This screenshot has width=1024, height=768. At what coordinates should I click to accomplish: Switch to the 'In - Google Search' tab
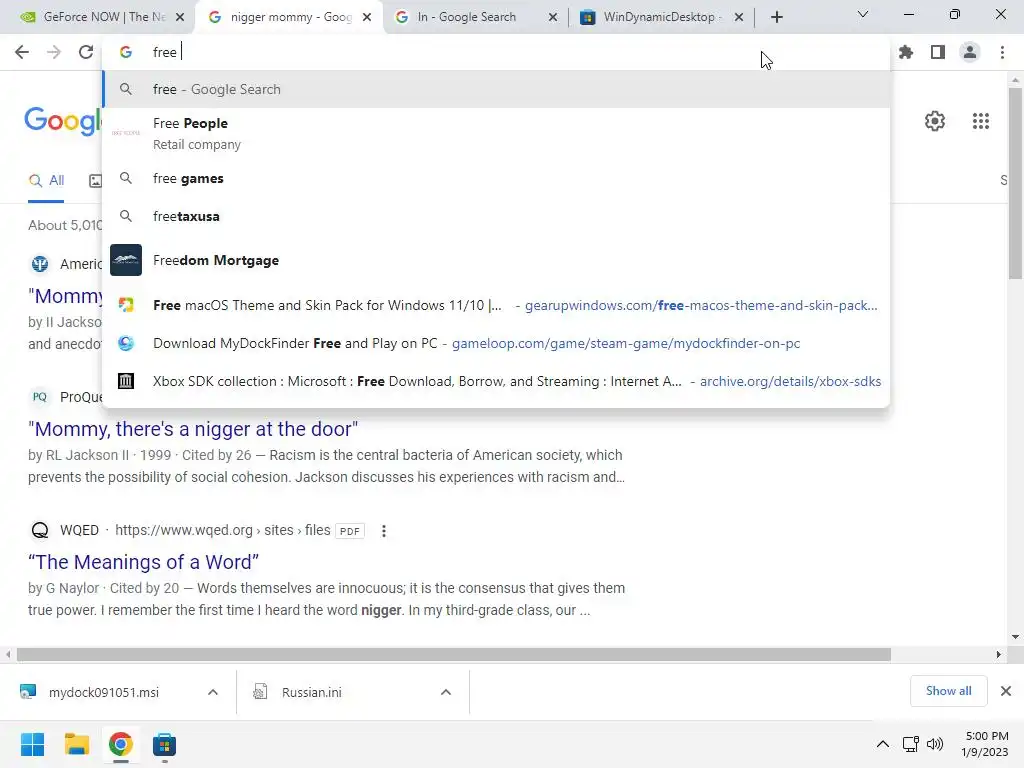click(475, 17)
